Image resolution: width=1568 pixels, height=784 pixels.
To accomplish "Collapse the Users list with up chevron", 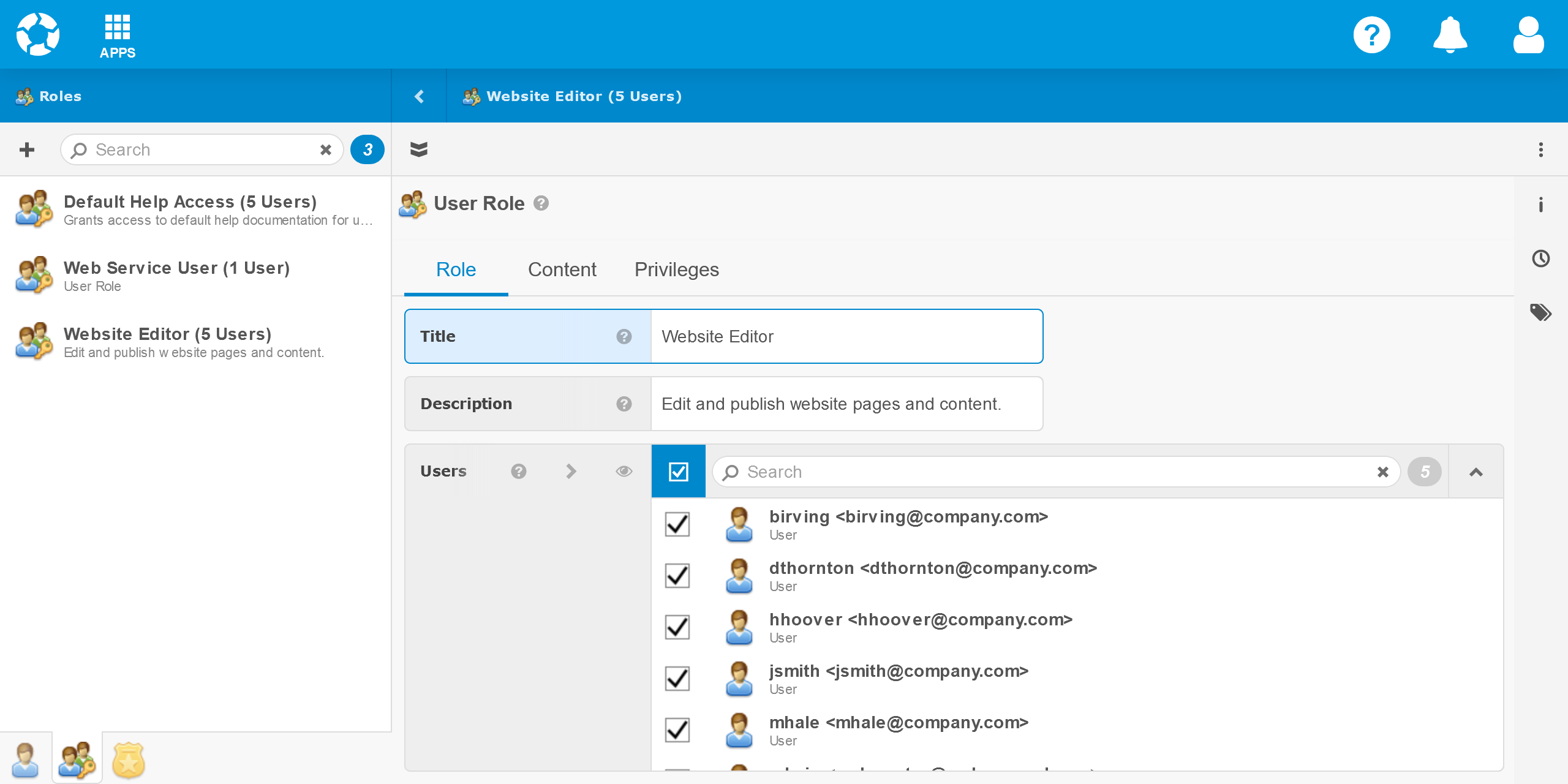I will (1476, 472).
